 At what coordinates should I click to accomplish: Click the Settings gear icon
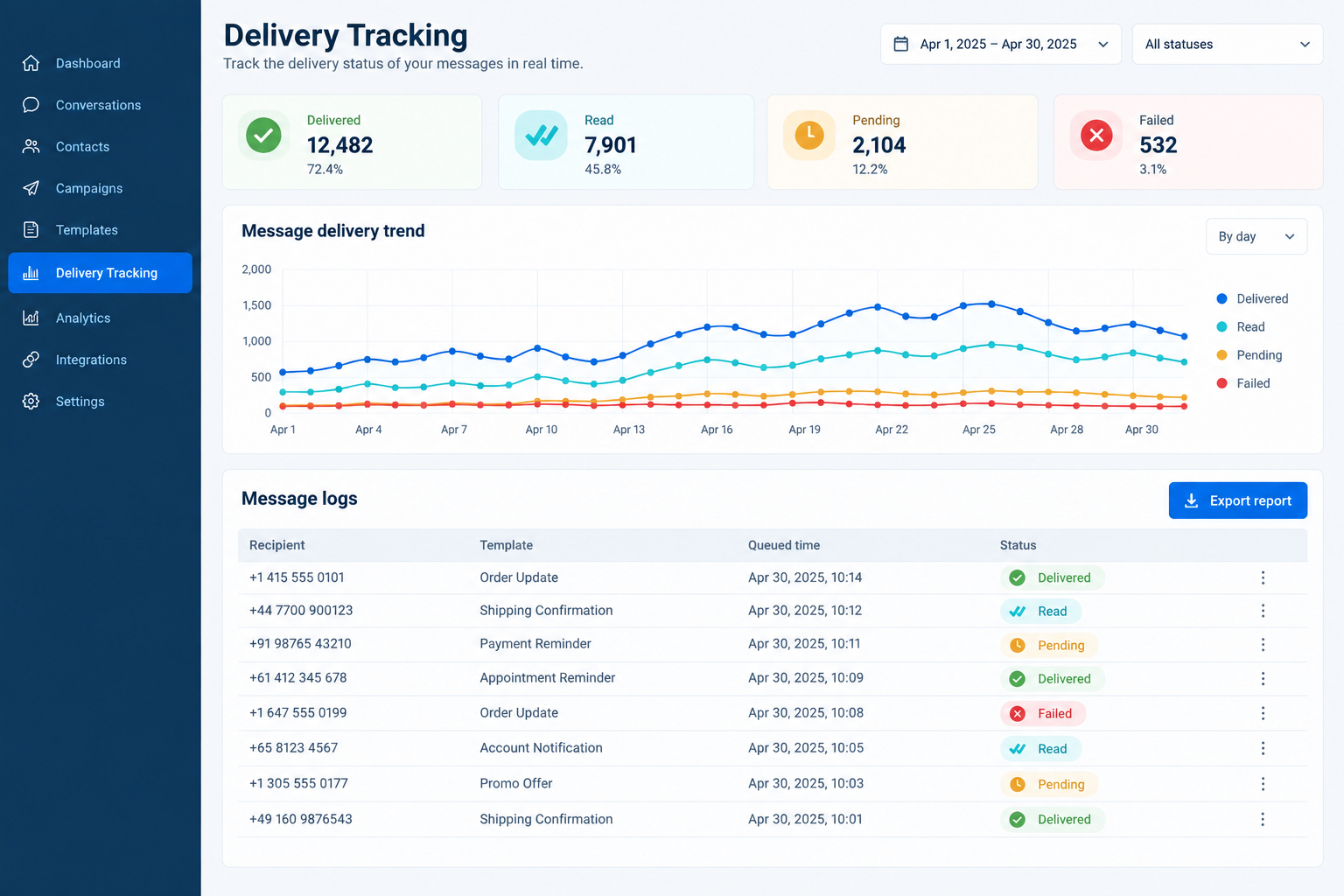click(31, 401)
